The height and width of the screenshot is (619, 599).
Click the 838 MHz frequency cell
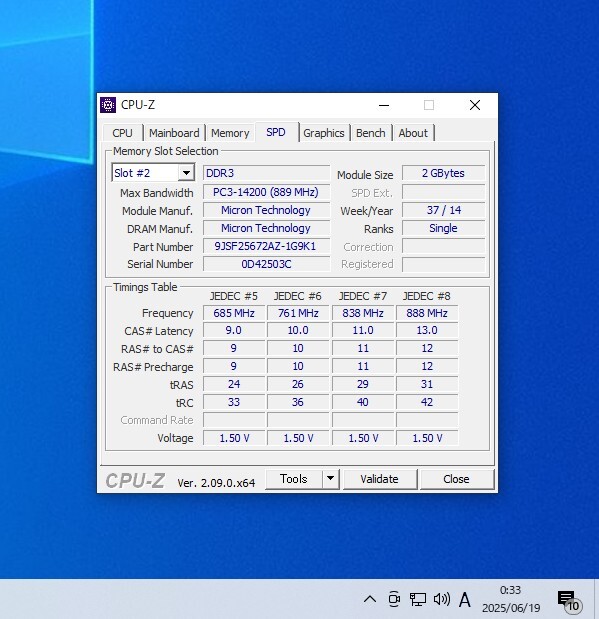tap(363, 313)
